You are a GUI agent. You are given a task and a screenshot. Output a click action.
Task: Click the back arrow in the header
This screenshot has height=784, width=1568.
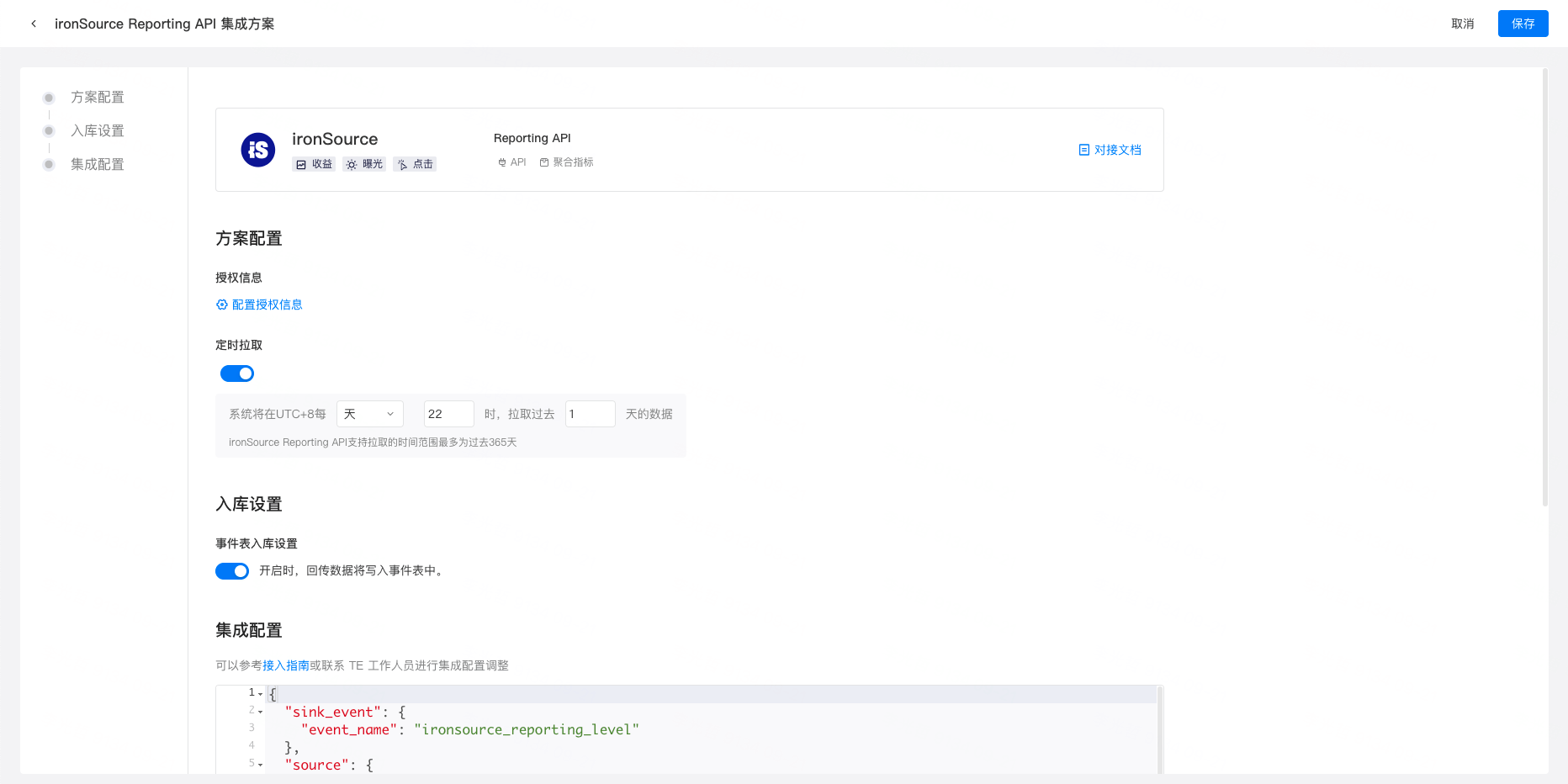click(x=33, y=23)
